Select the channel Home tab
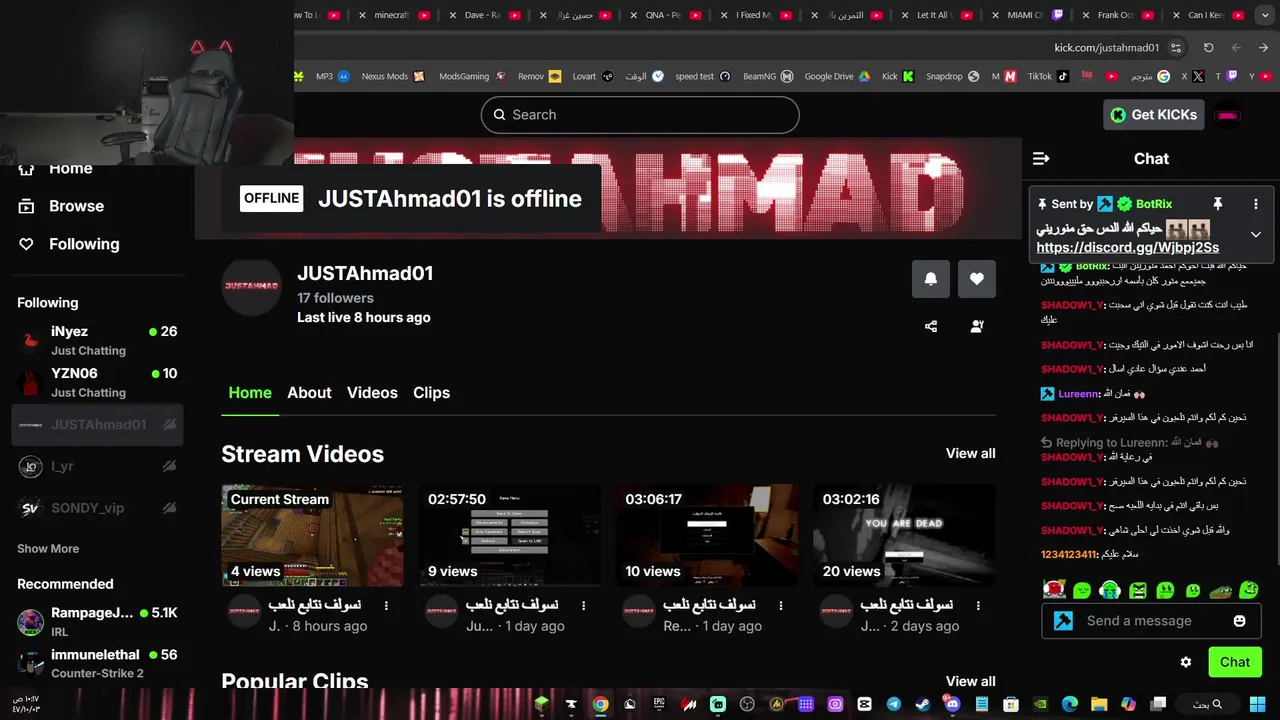Viewport: 1280px width, 720px height. (250, 393)
